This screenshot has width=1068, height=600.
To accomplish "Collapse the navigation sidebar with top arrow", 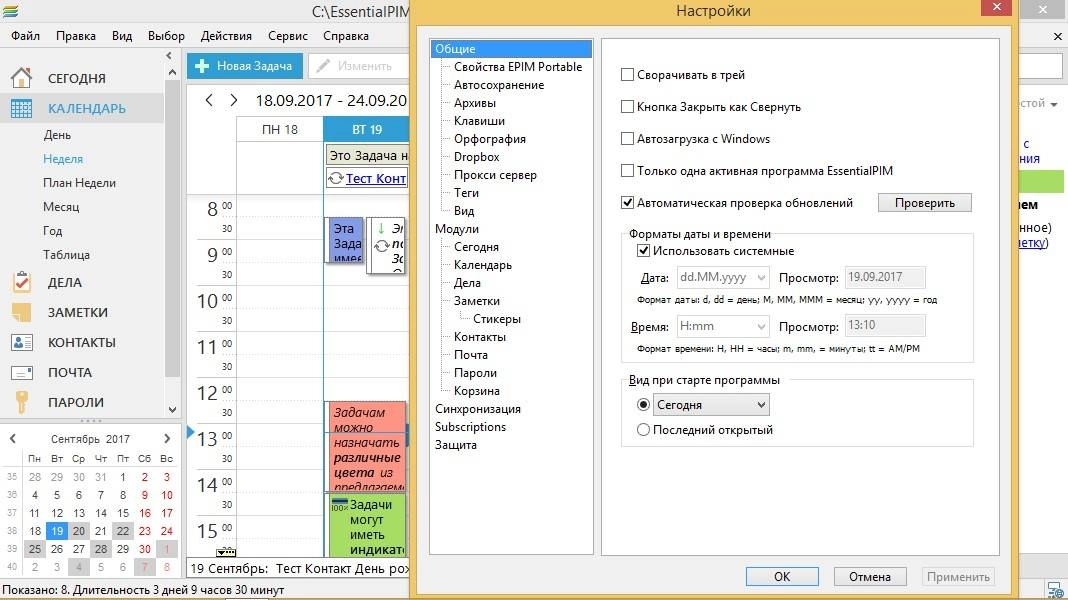I will point(169,56).
